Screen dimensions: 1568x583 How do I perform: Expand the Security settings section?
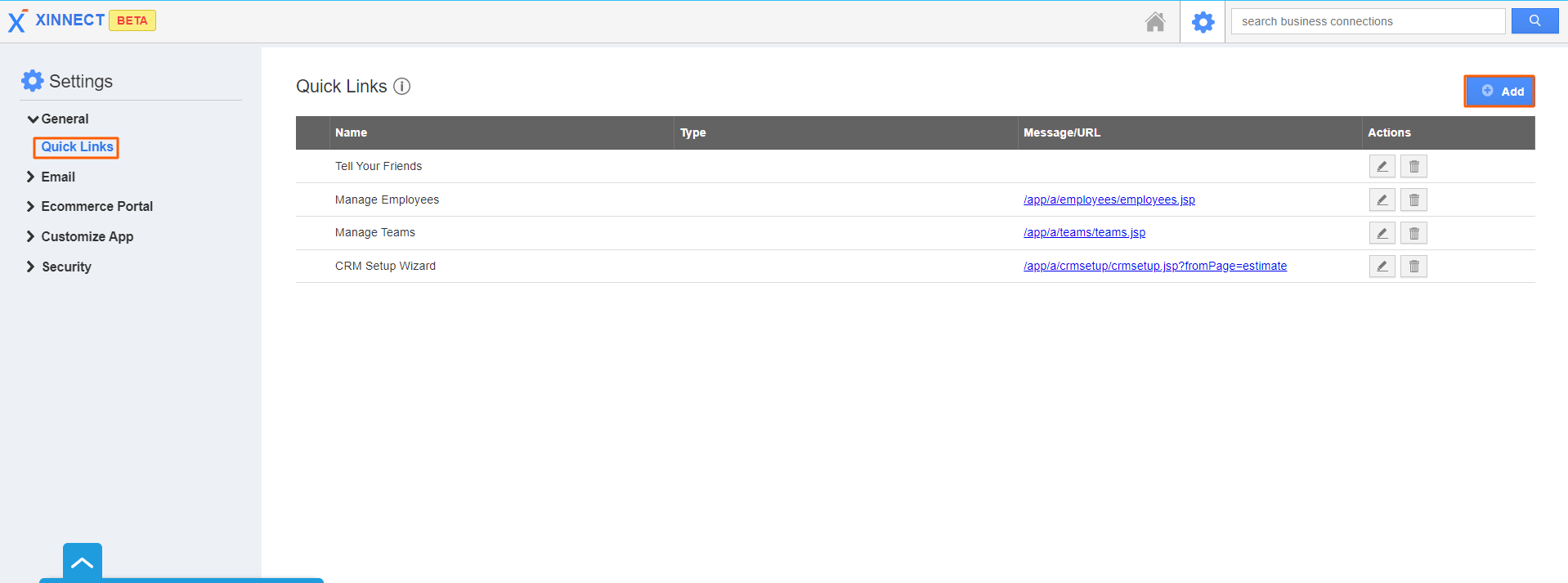(59, 267)
